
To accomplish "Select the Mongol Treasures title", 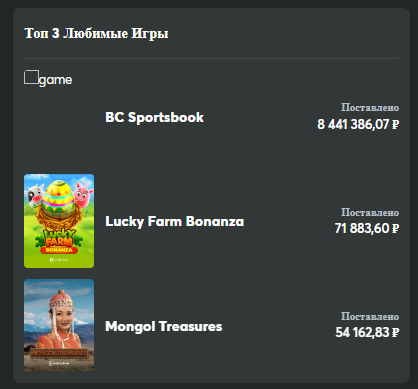I will tap(164, 327).
